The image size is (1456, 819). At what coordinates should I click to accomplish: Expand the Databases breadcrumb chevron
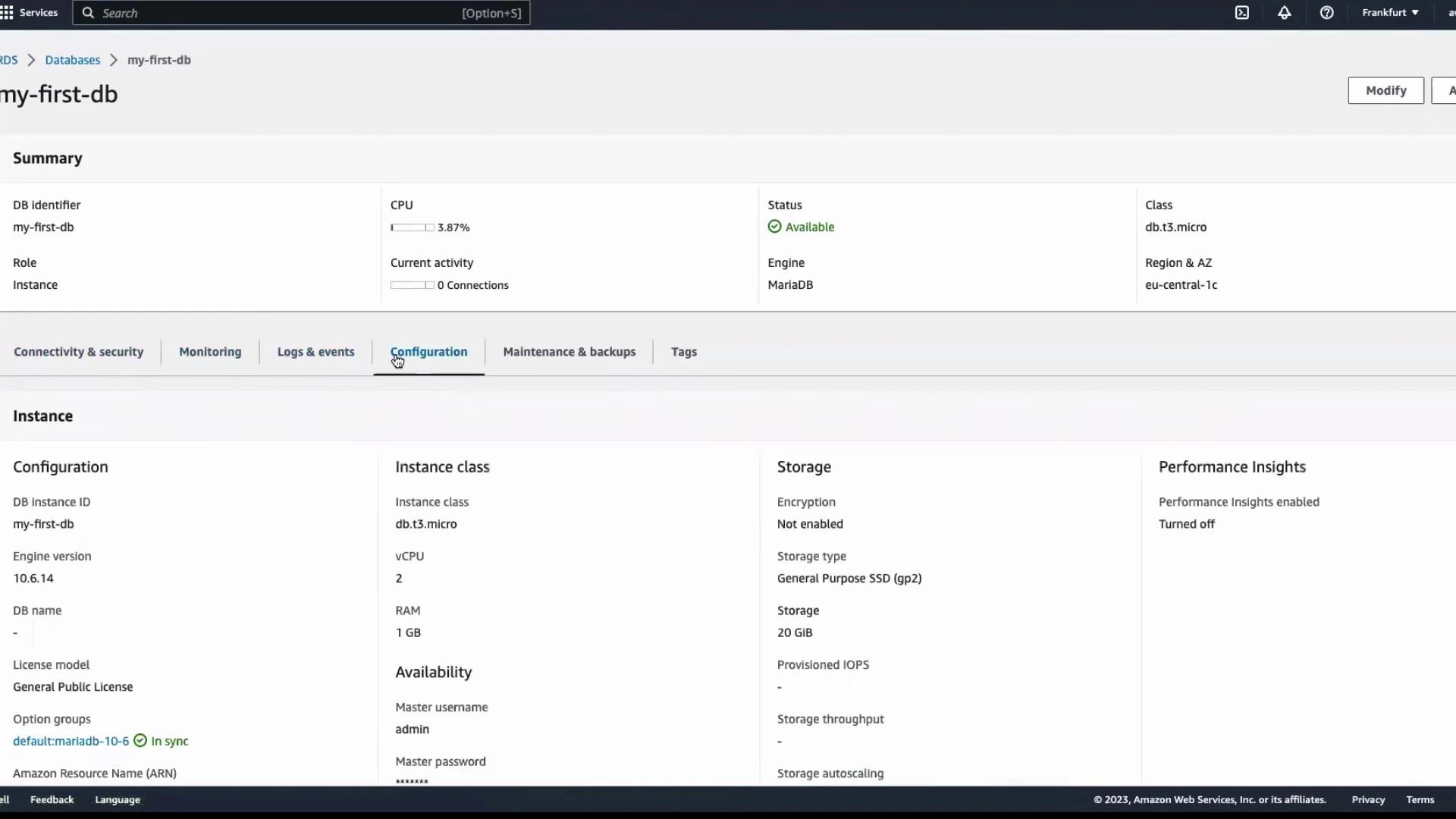[x=112, y=60]
